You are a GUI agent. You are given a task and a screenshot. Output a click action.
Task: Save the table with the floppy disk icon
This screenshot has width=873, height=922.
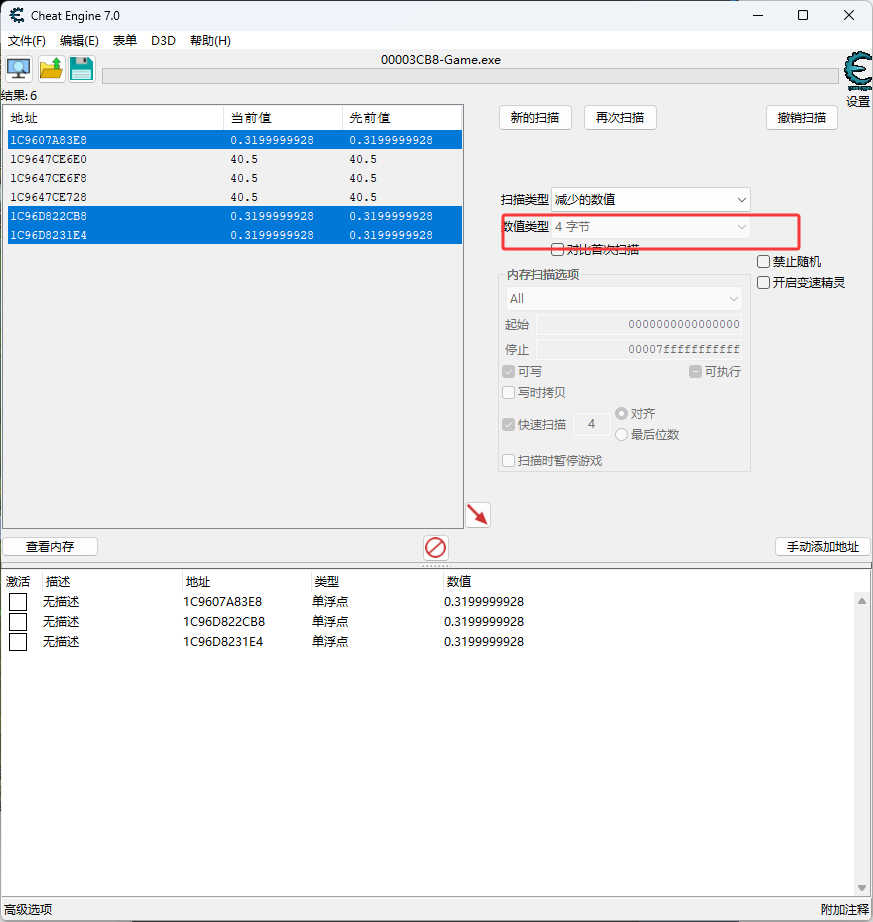[x=82, y=69]
